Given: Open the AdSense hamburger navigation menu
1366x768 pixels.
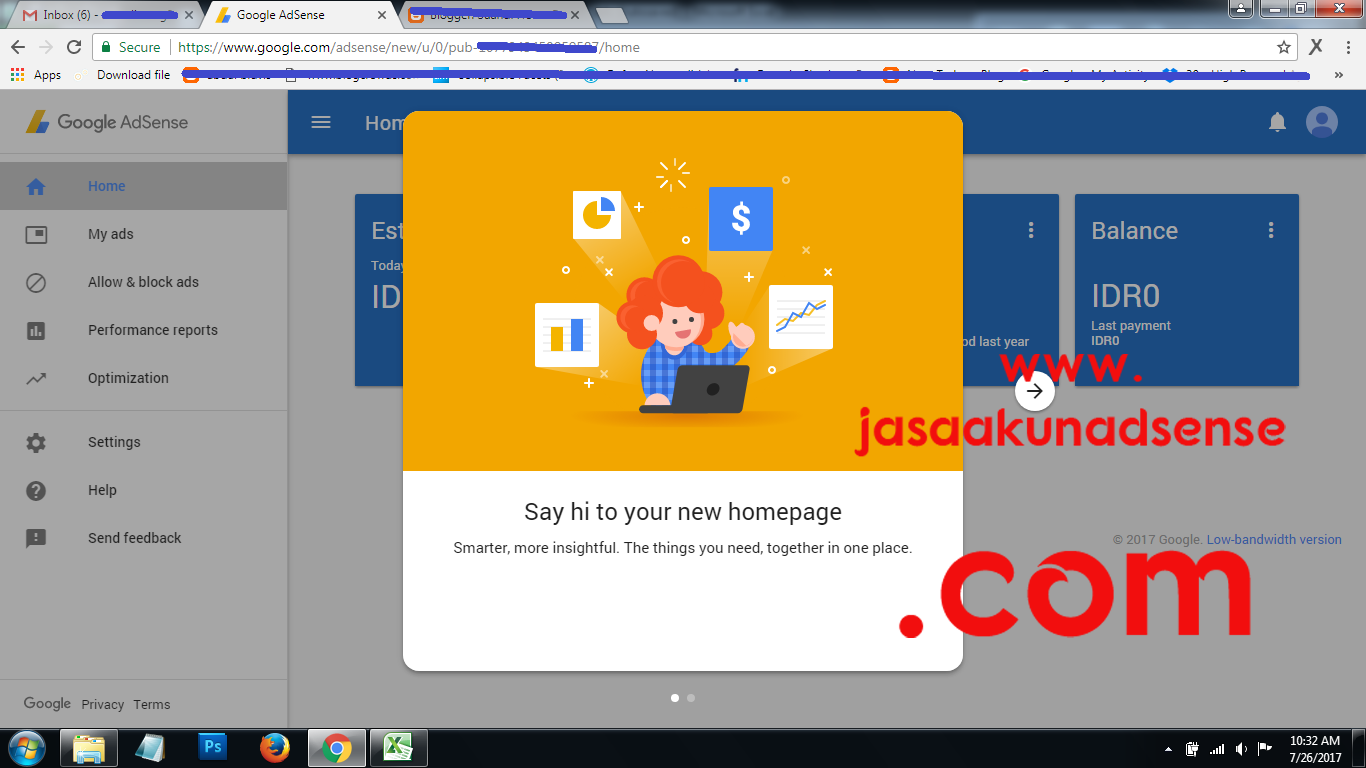Looking at the screenshot, I should [321, 122].
